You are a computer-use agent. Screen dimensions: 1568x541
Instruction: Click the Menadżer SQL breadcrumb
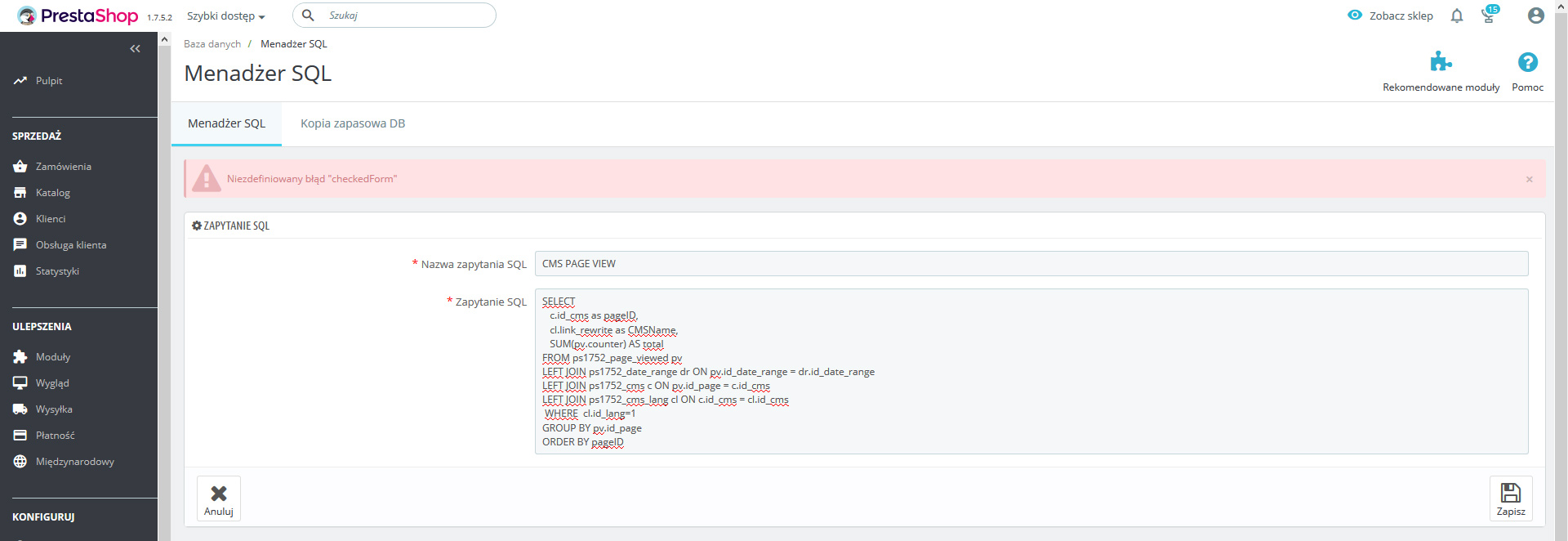point(294,44)
